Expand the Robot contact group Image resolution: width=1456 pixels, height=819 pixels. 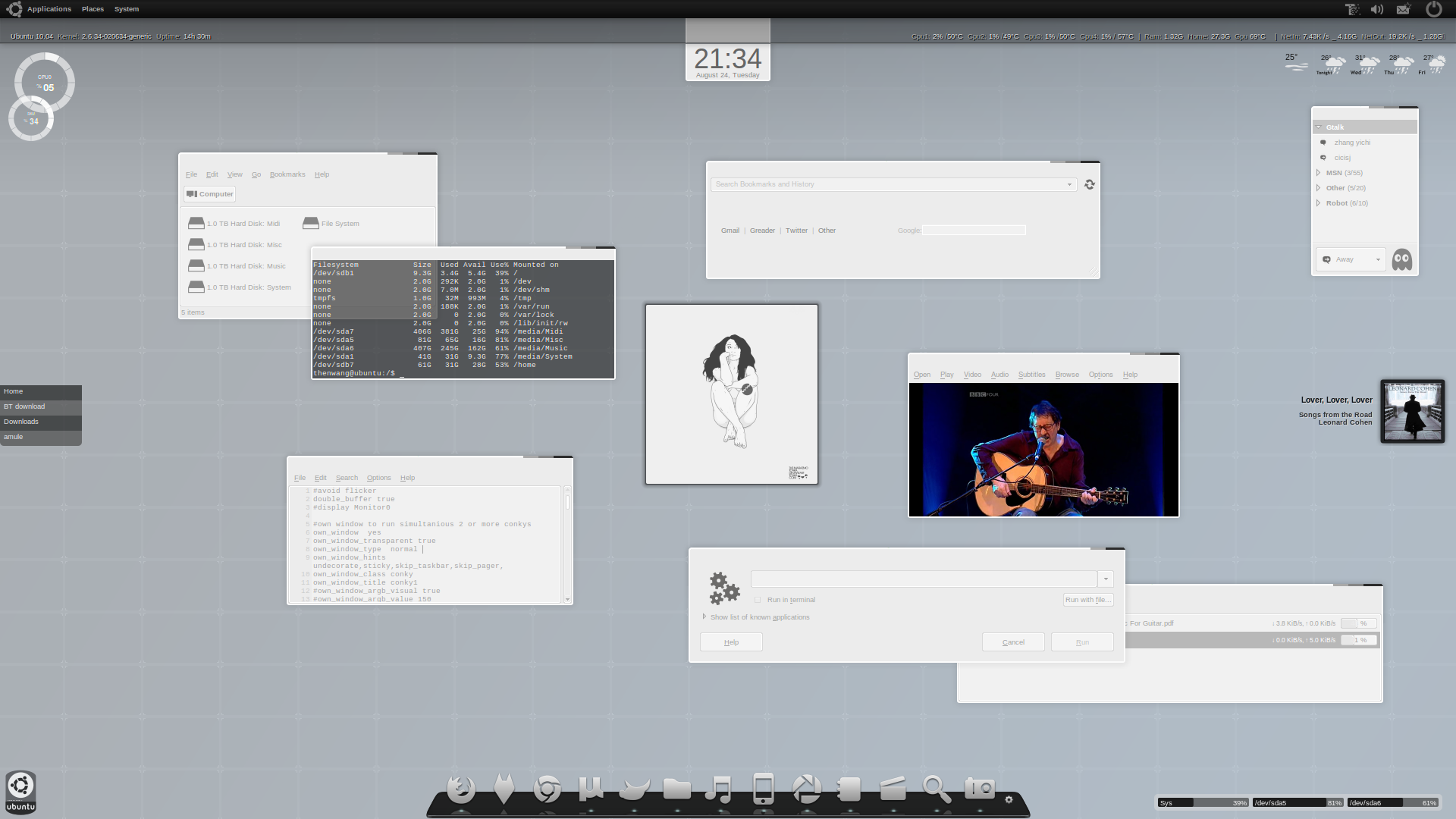coord(1318,203)
